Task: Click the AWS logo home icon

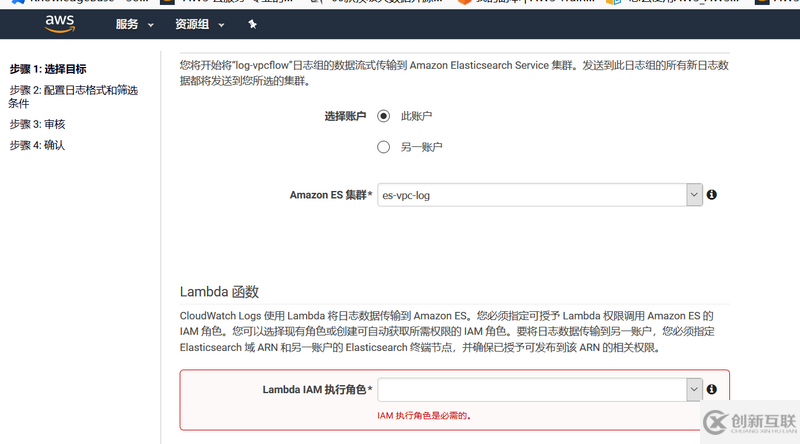Action: [60, 24]
